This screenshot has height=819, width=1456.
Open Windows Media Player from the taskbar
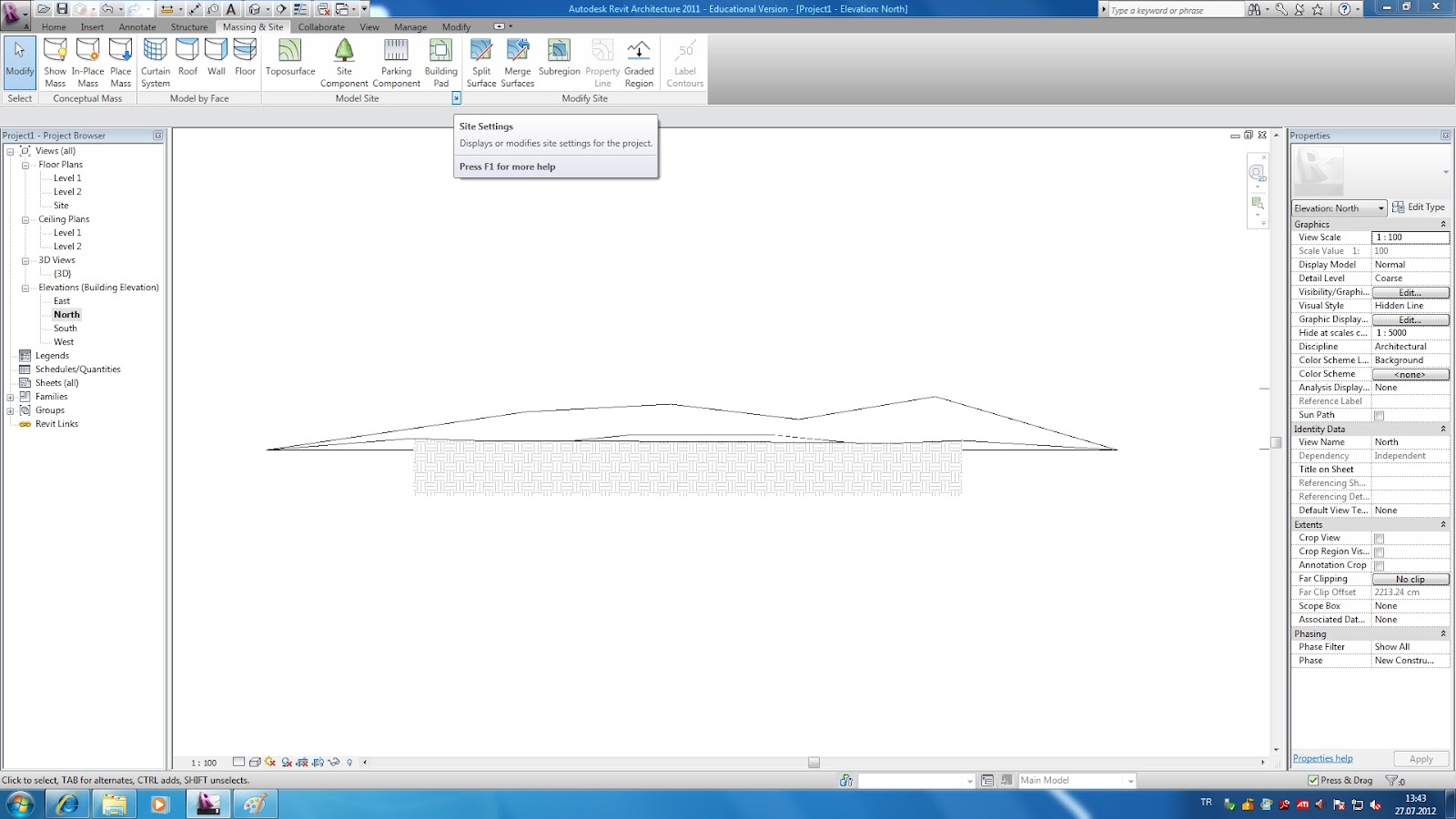(160, 804)
